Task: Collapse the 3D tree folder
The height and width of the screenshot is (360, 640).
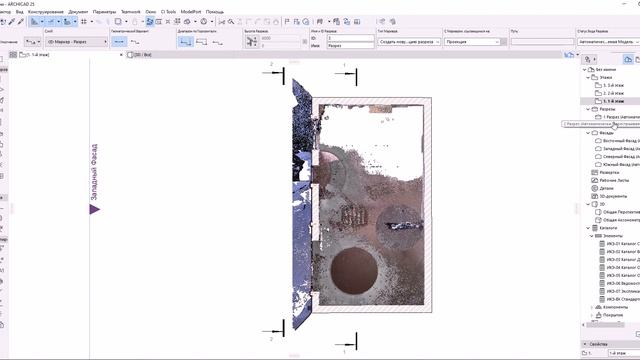Action: (x=588, y=204)
